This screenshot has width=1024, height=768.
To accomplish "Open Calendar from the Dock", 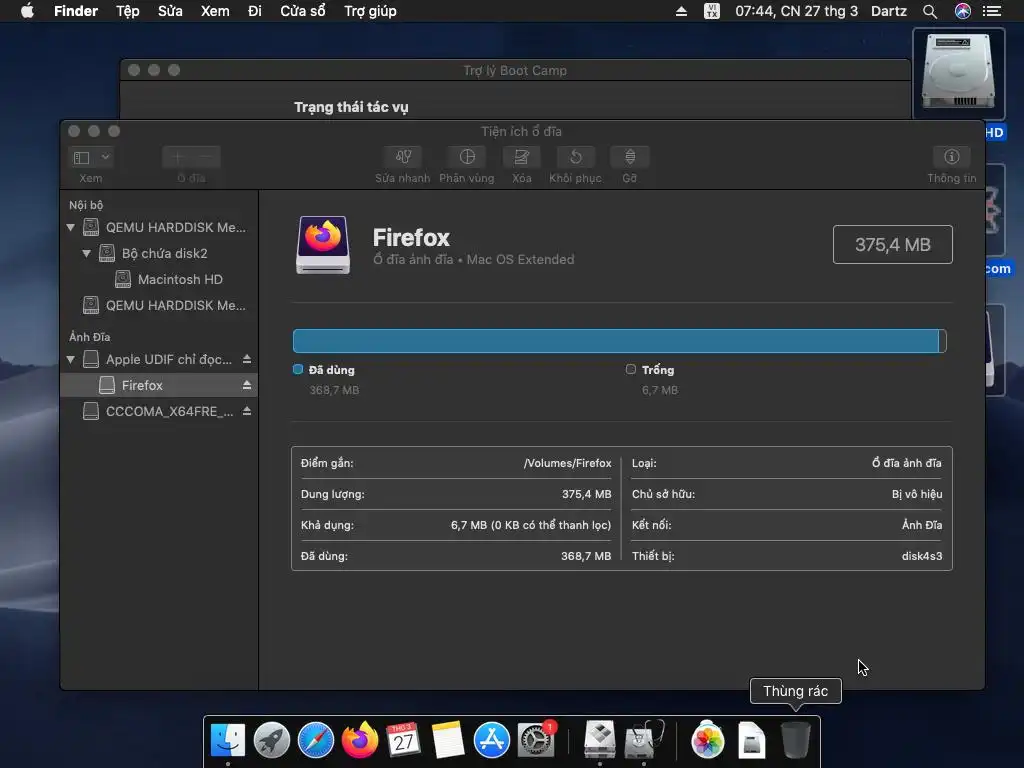I will click(x=404, y=740).
